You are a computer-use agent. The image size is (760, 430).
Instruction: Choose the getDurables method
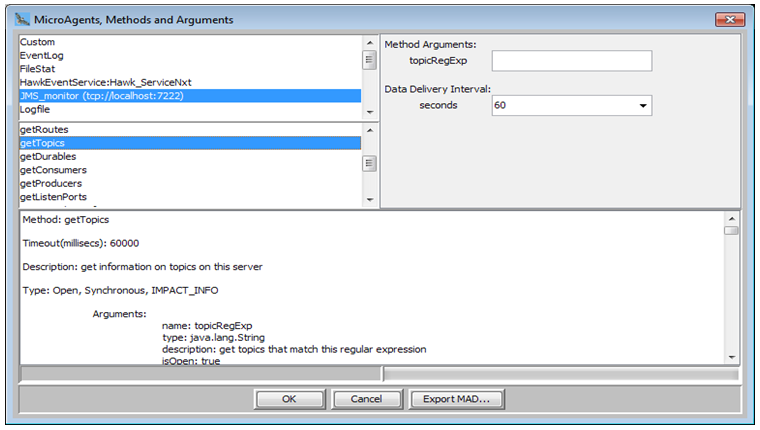190,157
